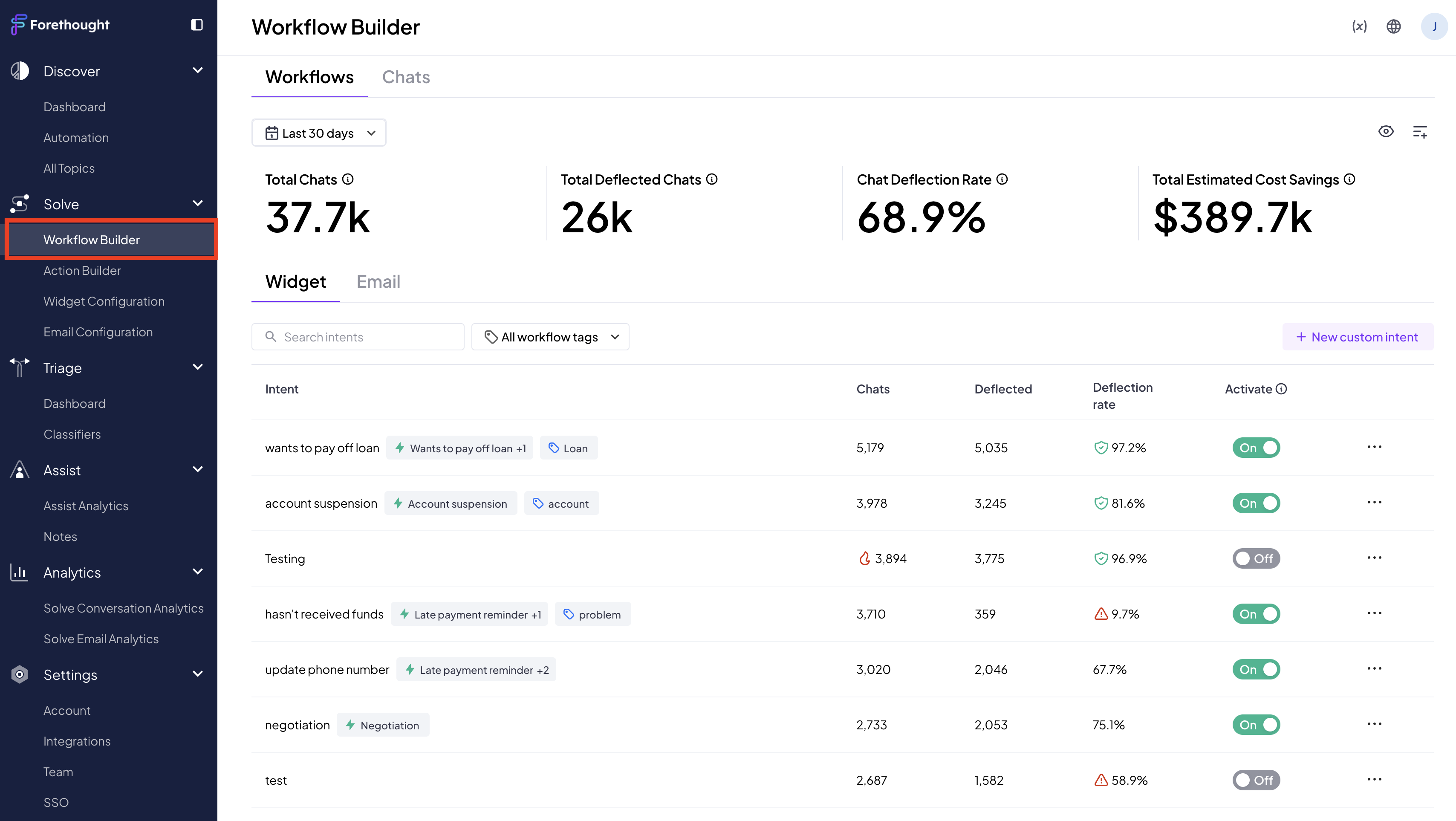Toggle off update phone number intent

tap(1256, 670)
